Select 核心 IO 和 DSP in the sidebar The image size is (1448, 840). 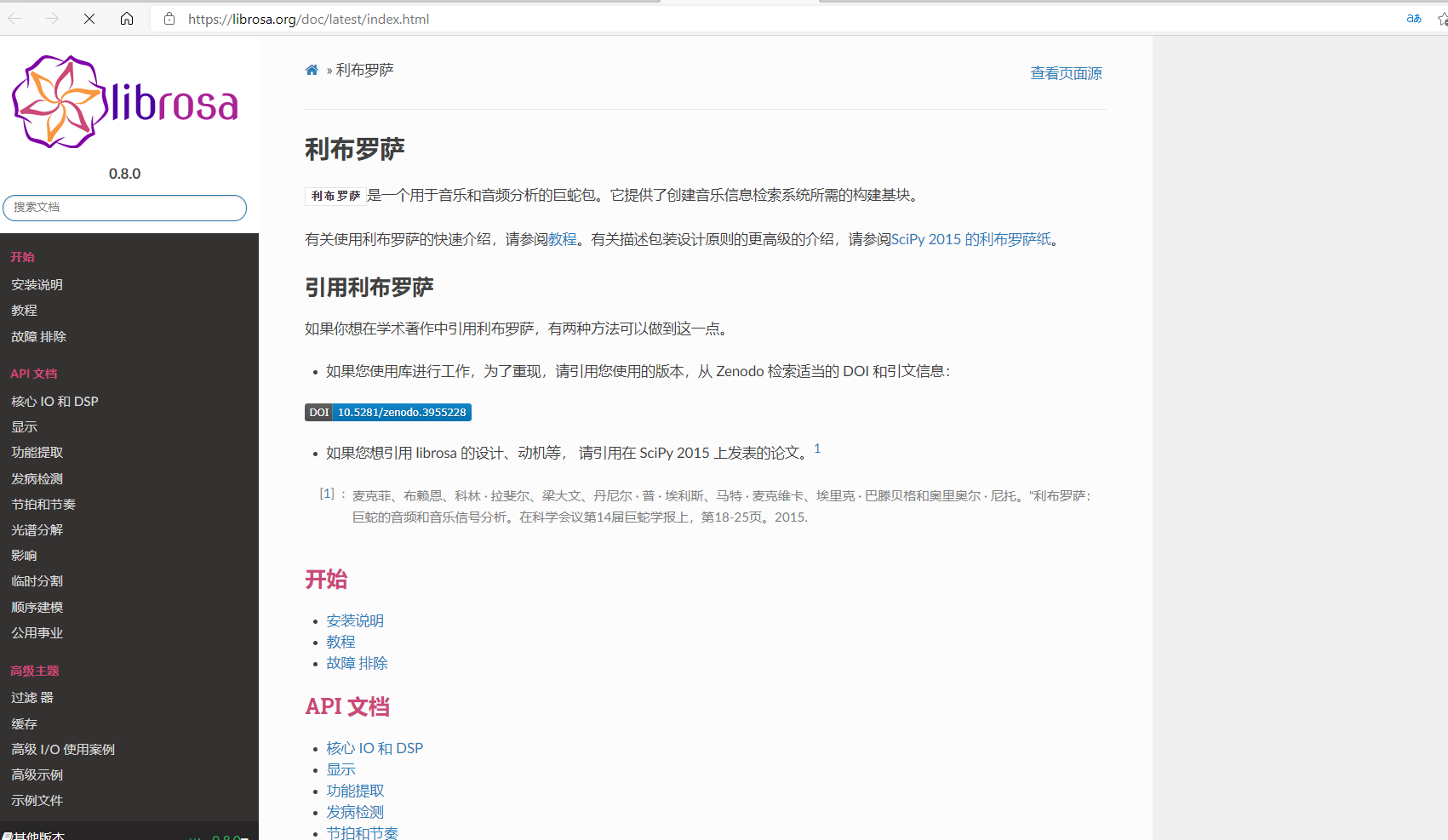point(54,400)
